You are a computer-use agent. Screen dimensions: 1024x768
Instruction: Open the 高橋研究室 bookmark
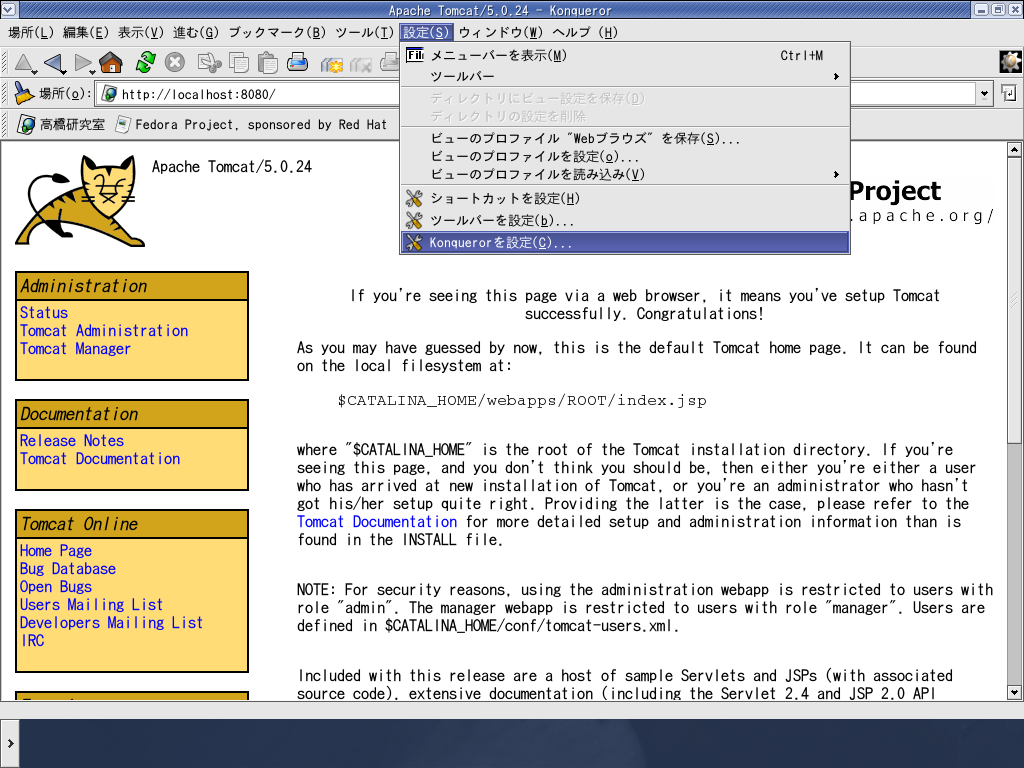61,124
